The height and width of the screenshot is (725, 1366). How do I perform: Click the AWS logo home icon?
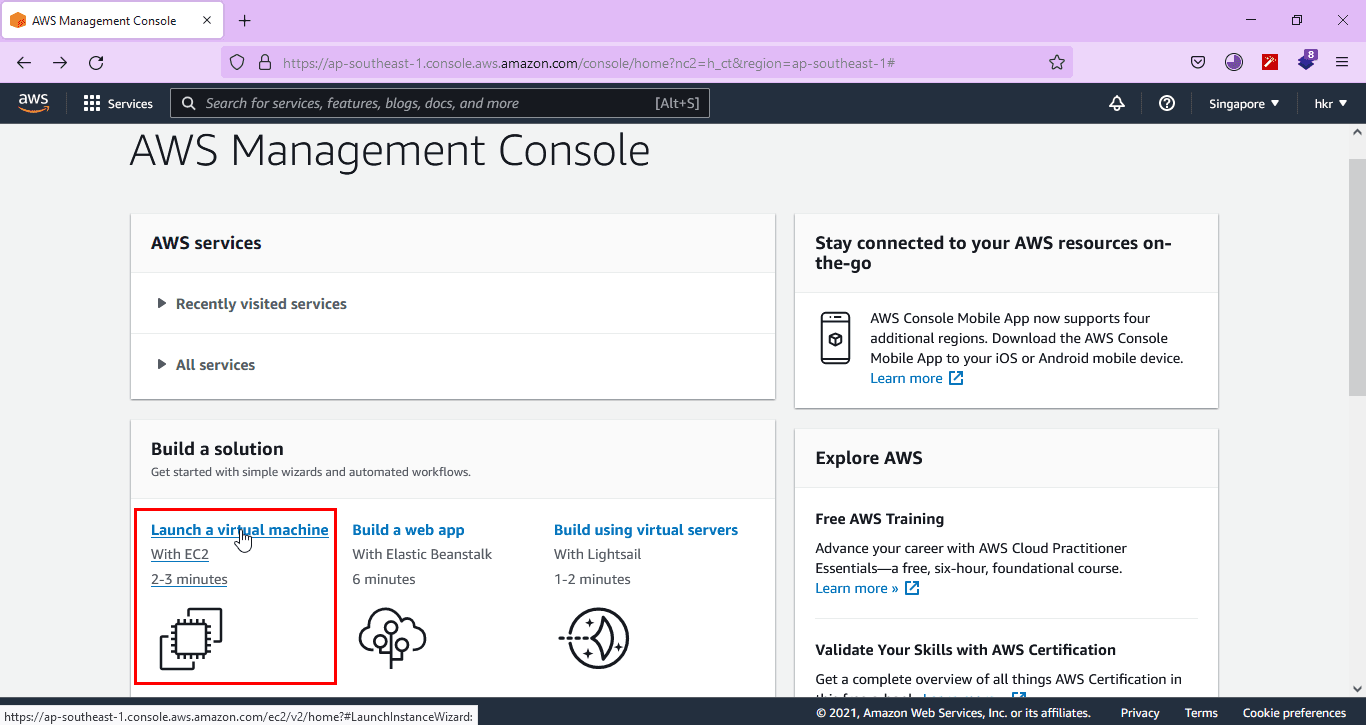coord(33,103)
